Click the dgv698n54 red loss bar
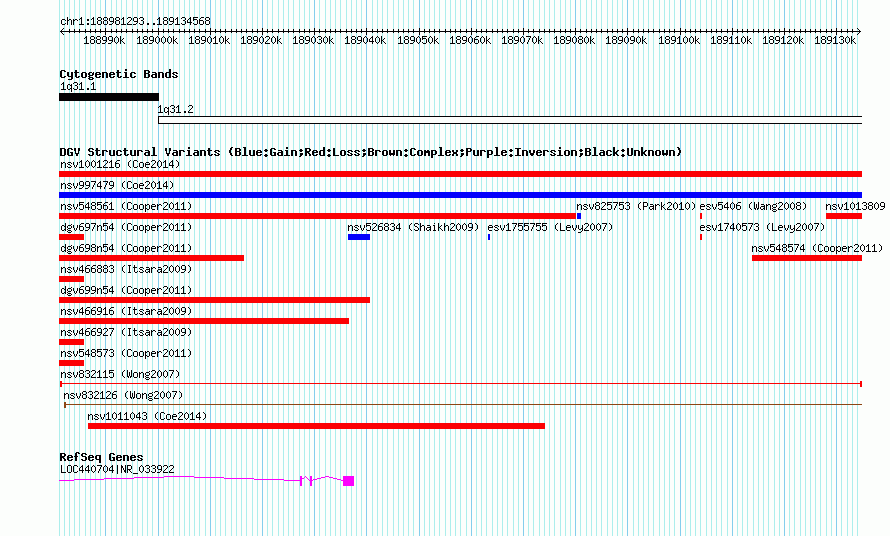The width and height of the screenshot is (890, 536). click(x=152, y=258)
